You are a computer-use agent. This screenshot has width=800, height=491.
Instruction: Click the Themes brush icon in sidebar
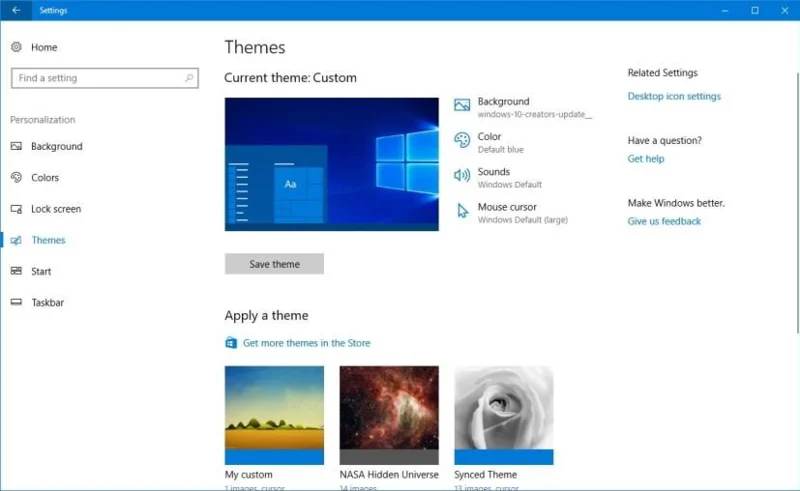click(16, 240)
